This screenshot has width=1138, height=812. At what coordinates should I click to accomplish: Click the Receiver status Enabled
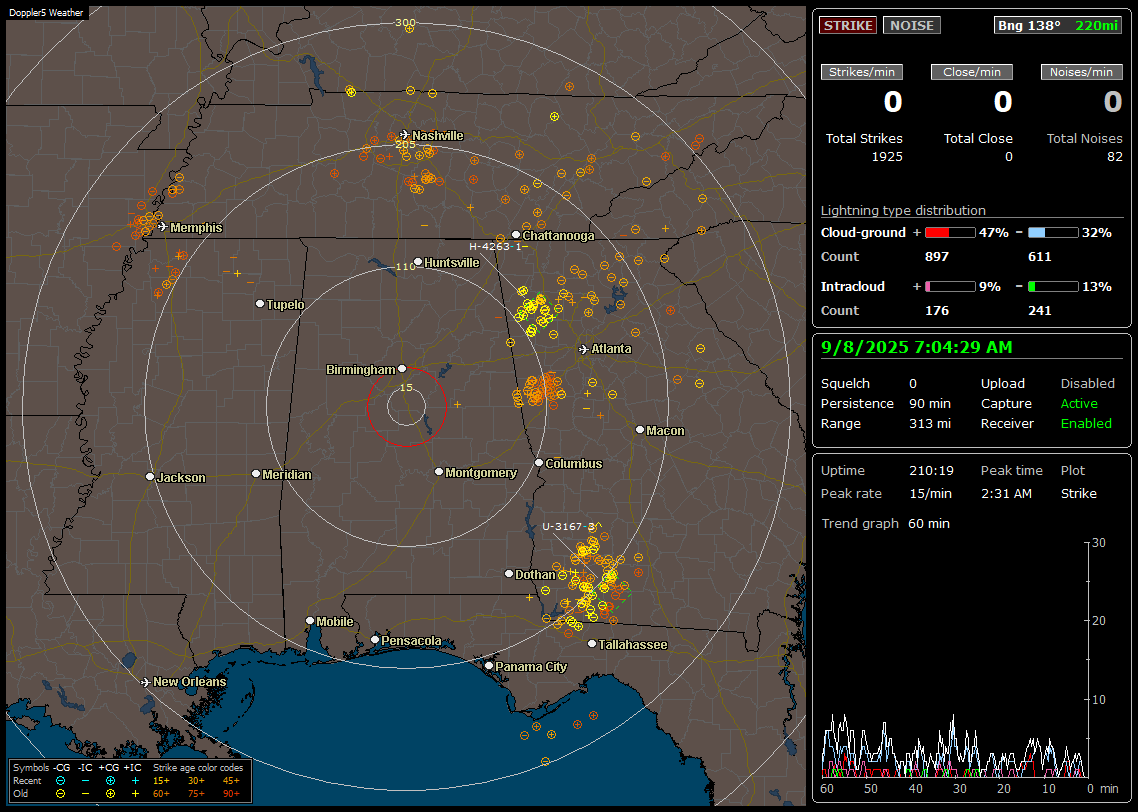point(1086,424)
